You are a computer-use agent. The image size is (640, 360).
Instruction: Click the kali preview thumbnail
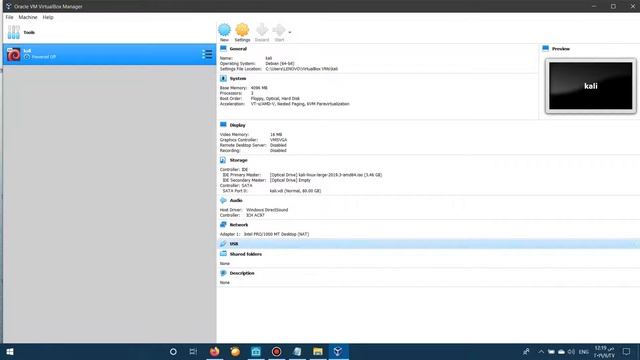coord(591,86)
